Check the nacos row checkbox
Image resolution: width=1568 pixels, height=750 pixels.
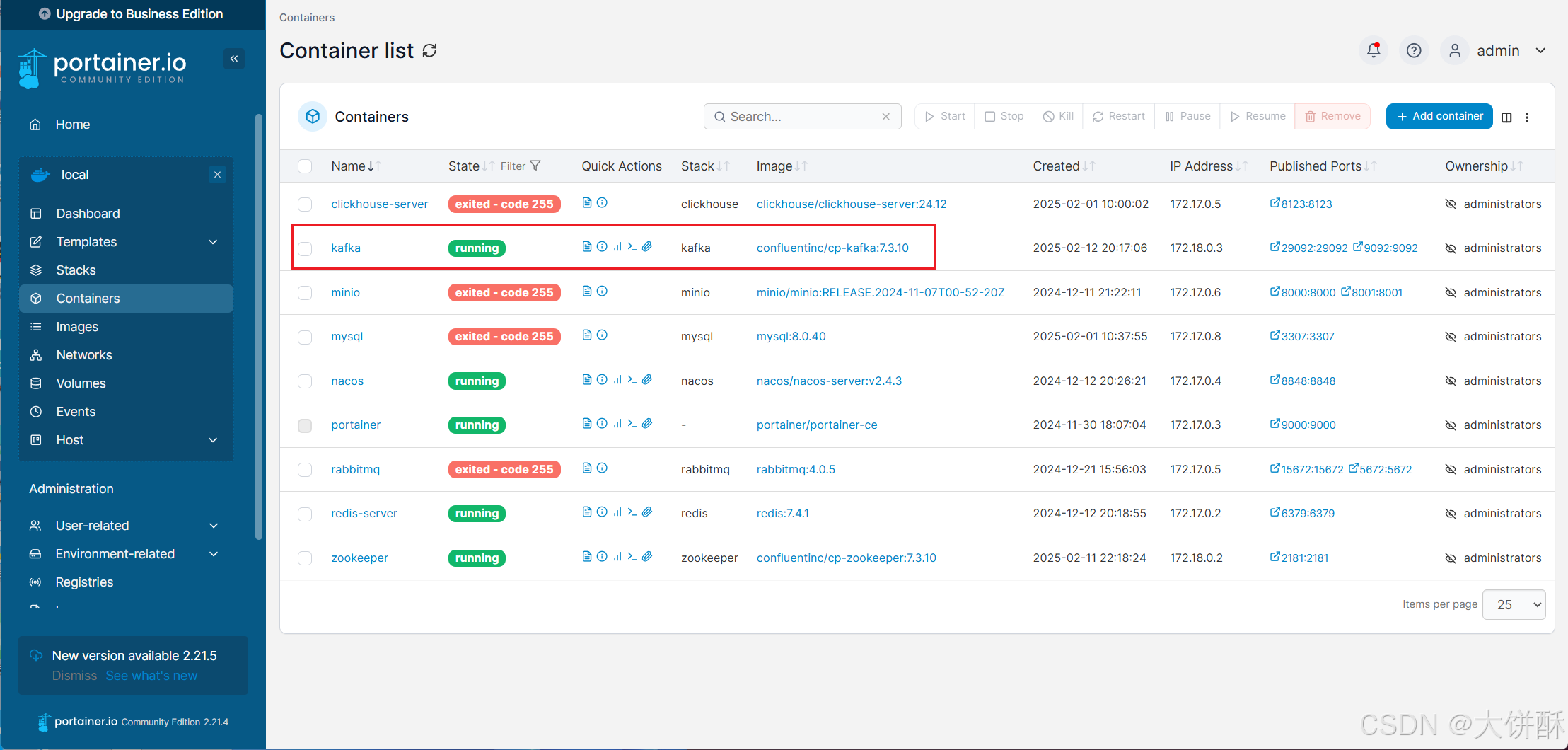(x=305, y=381)
